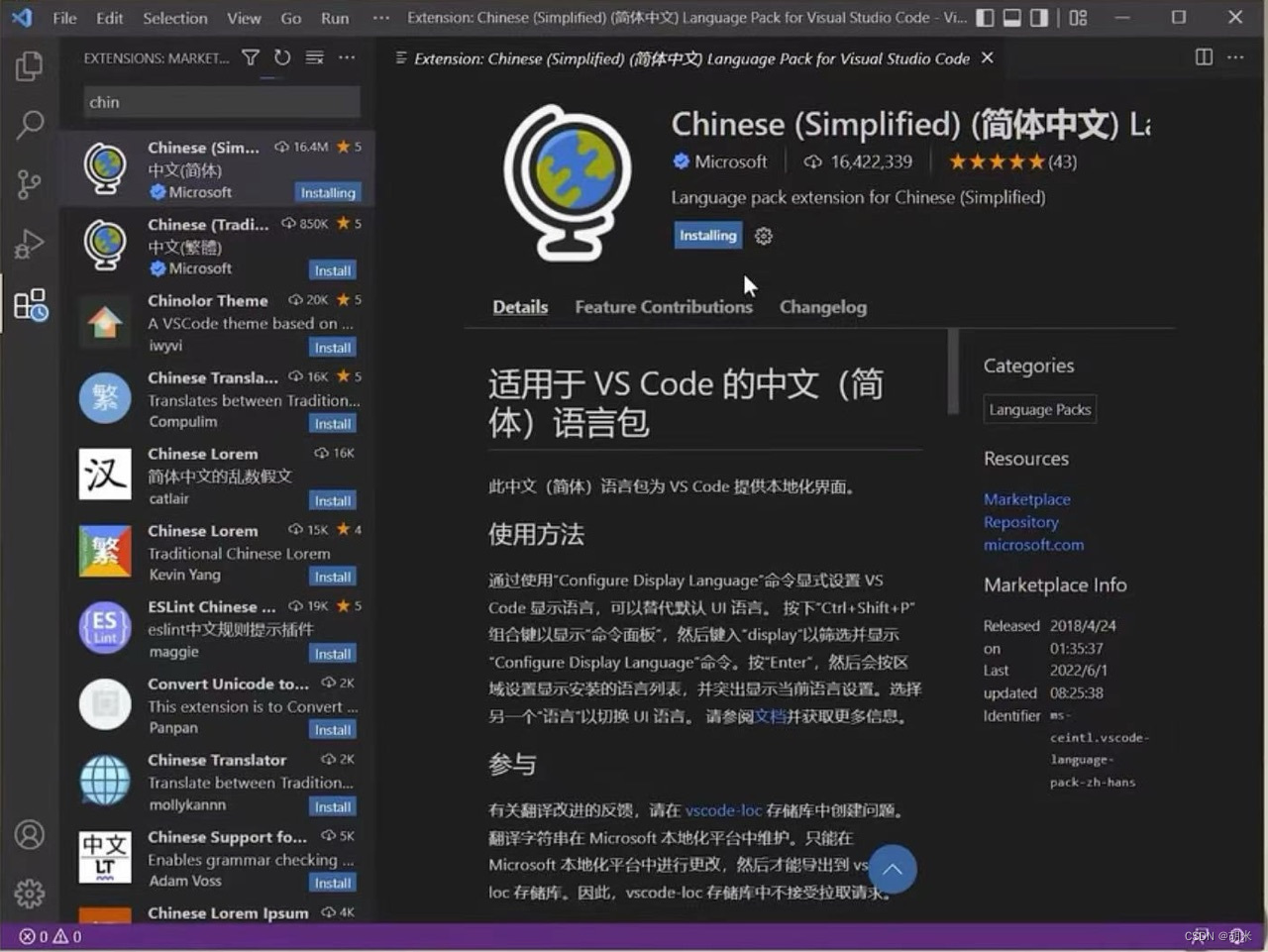The width and height of the screenshot is (1268, 952).
Task: Open the Explorer view in activity bar
Action: point(30,66)
